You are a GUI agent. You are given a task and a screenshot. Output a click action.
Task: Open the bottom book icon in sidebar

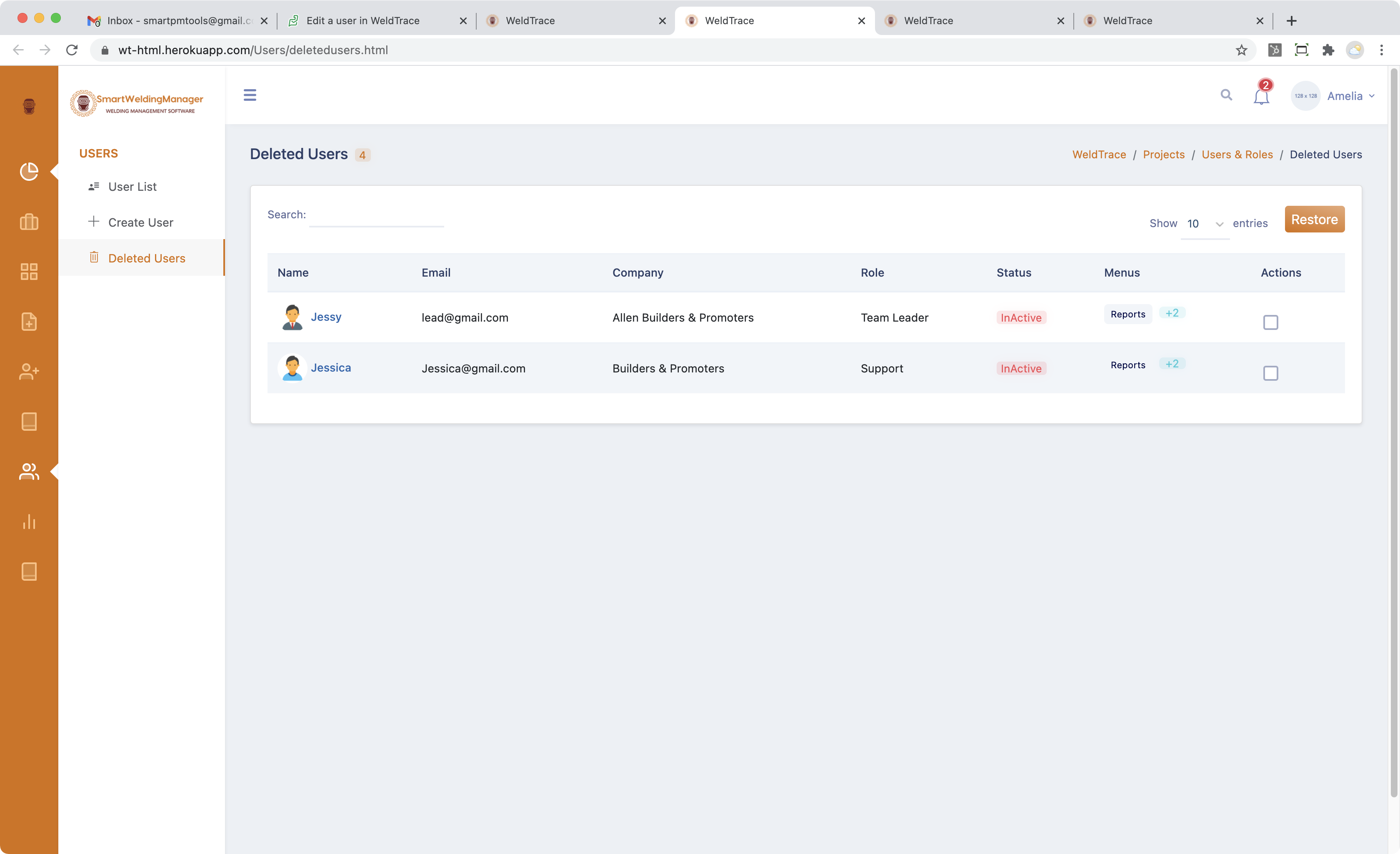tap(29, 572)
